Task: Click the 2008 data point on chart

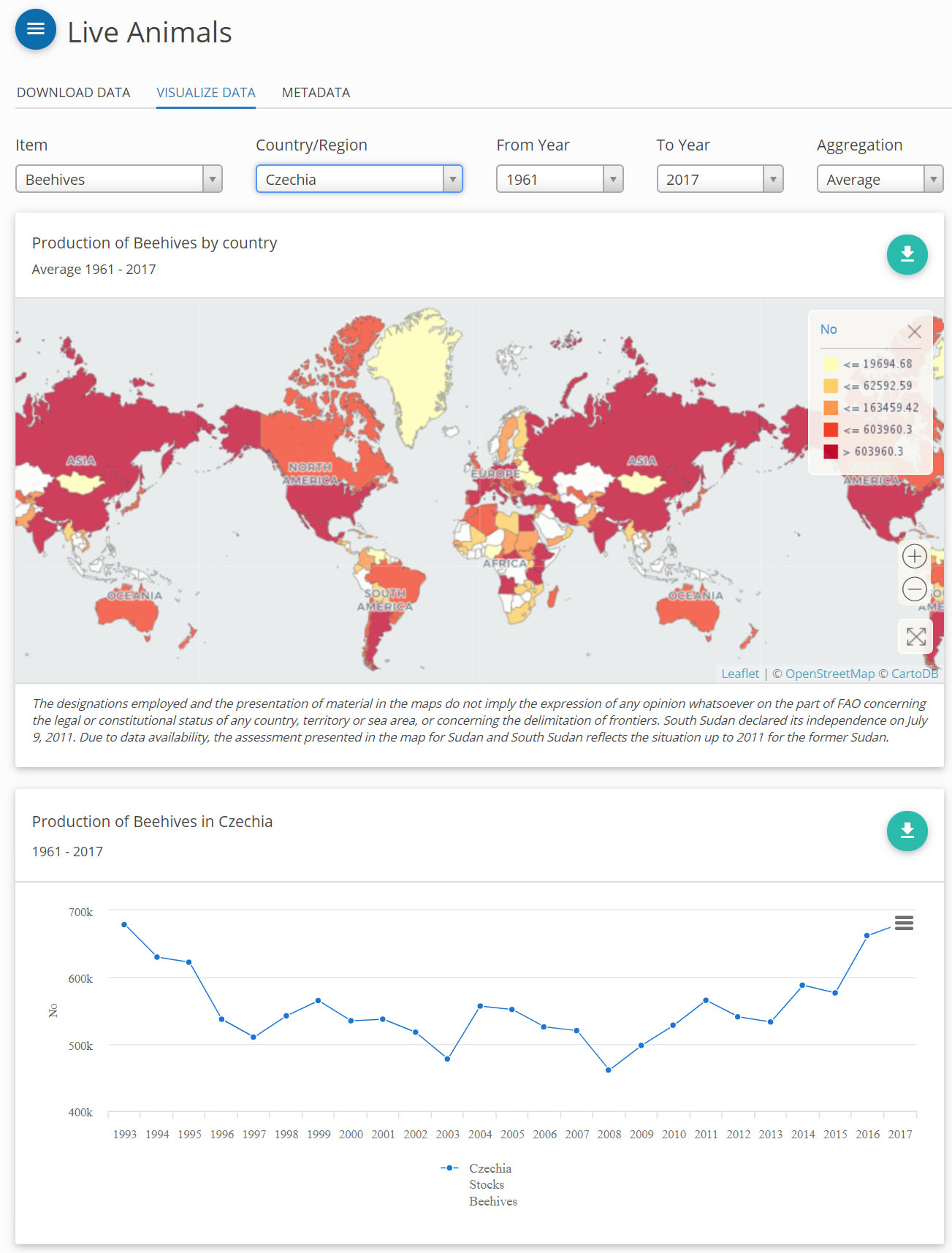Action: tap(609, 1070)
